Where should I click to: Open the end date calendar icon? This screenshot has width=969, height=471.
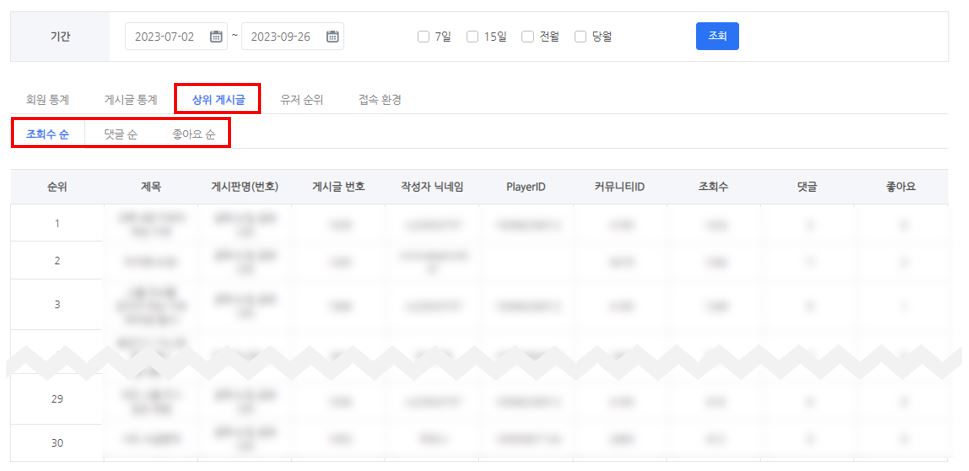tap(332, 36)
